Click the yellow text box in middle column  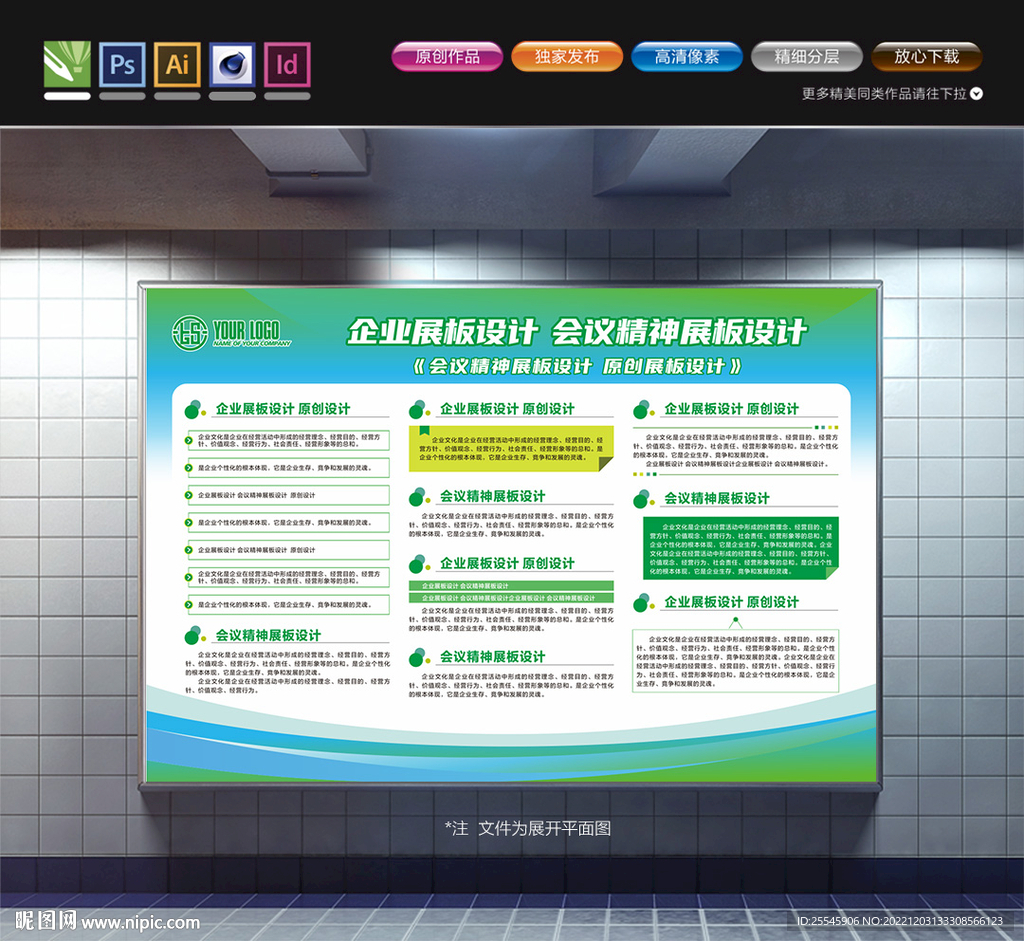(x=511, y=449)
